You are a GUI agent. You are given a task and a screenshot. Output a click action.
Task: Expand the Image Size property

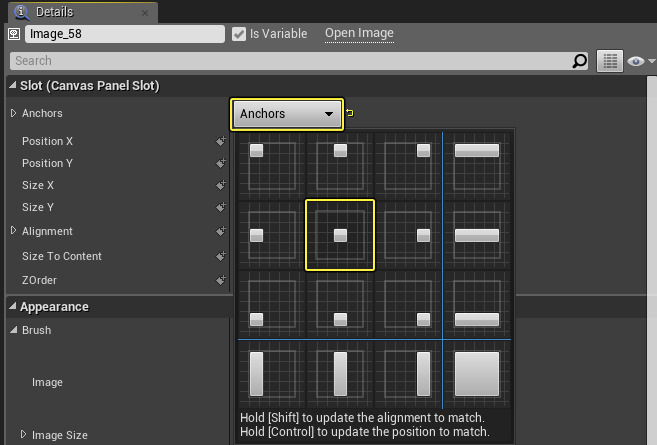pyautogui.click(x=23, y=435)
